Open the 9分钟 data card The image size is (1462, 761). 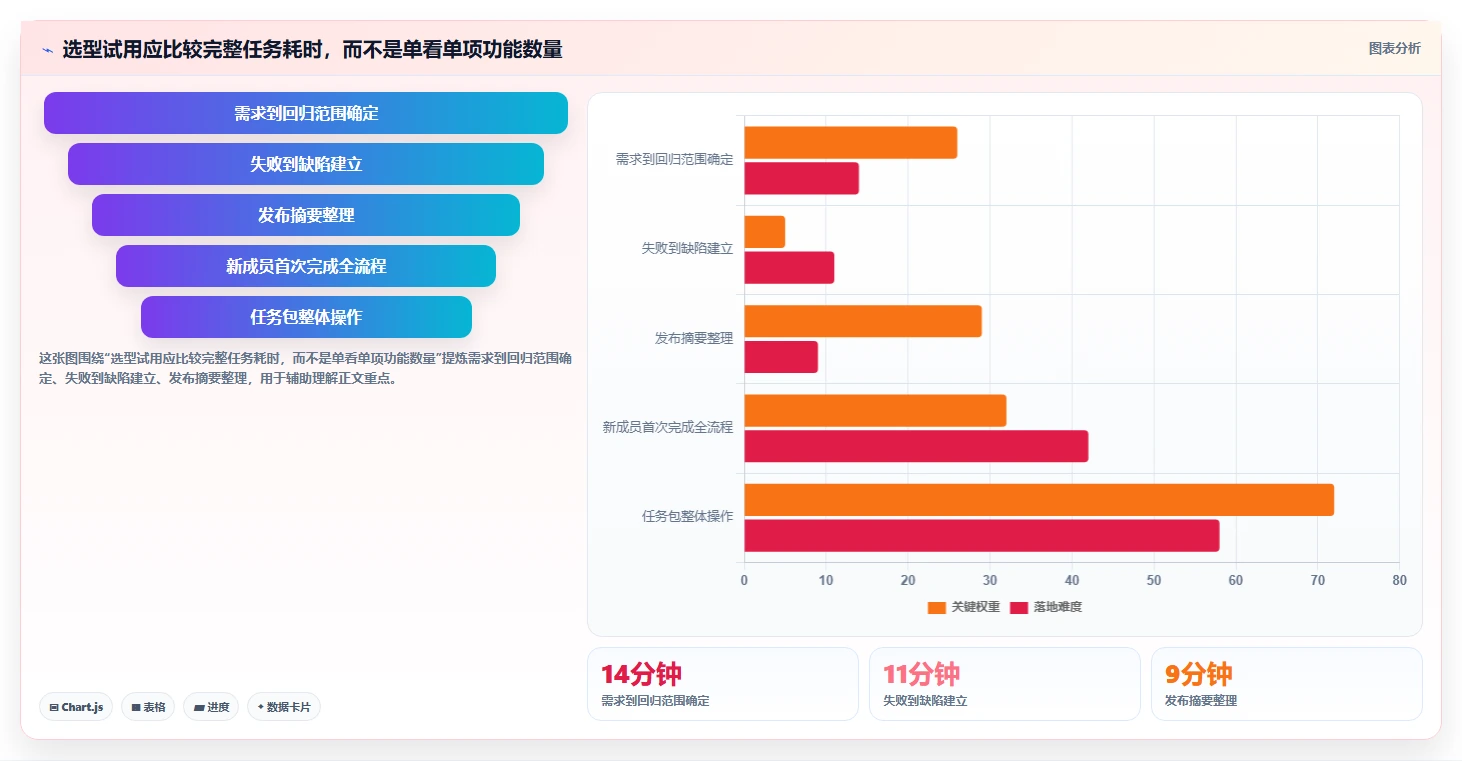pos(1286,684)
